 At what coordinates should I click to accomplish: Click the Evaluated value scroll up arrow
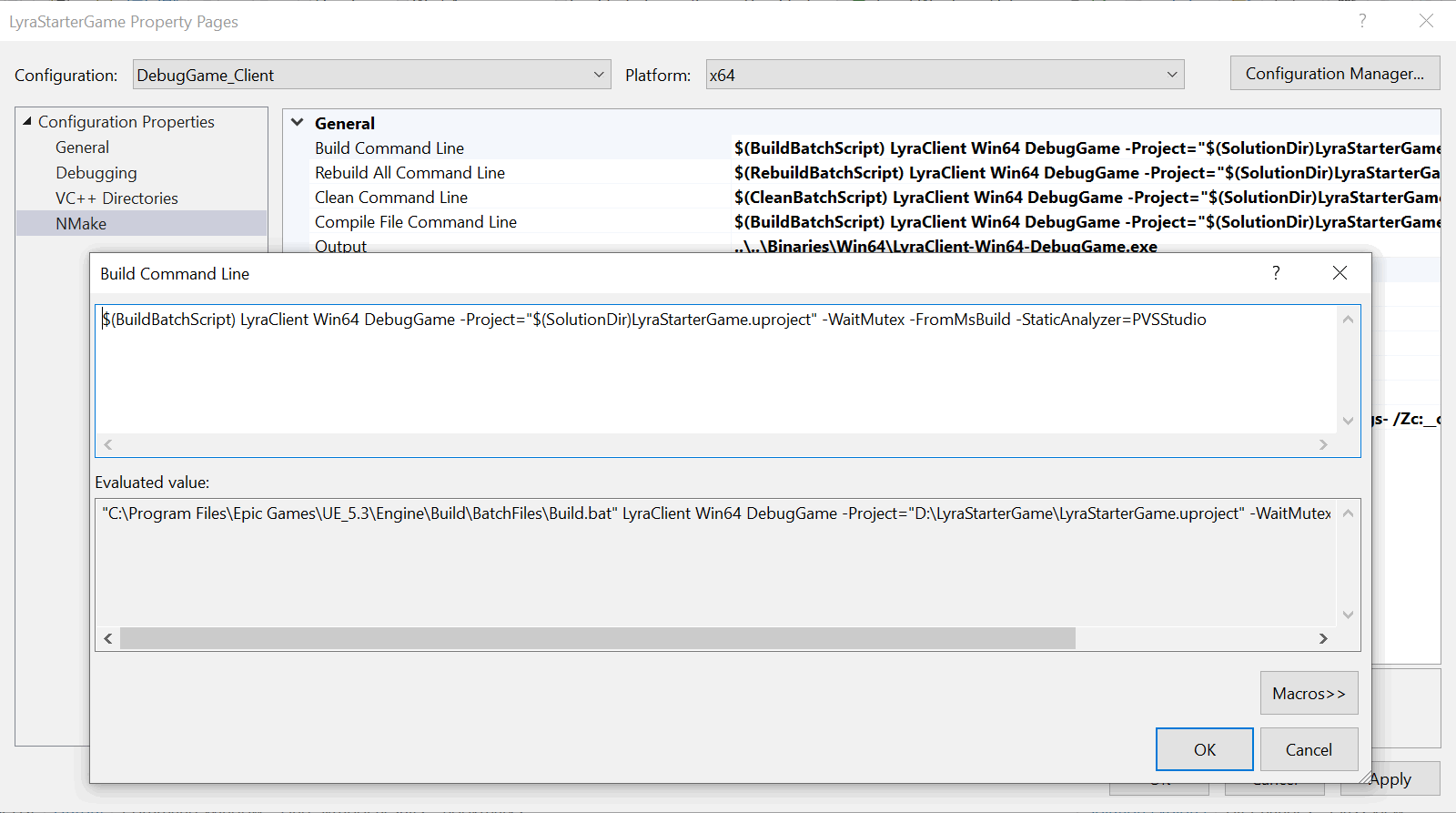click(x=1348, y=513)
